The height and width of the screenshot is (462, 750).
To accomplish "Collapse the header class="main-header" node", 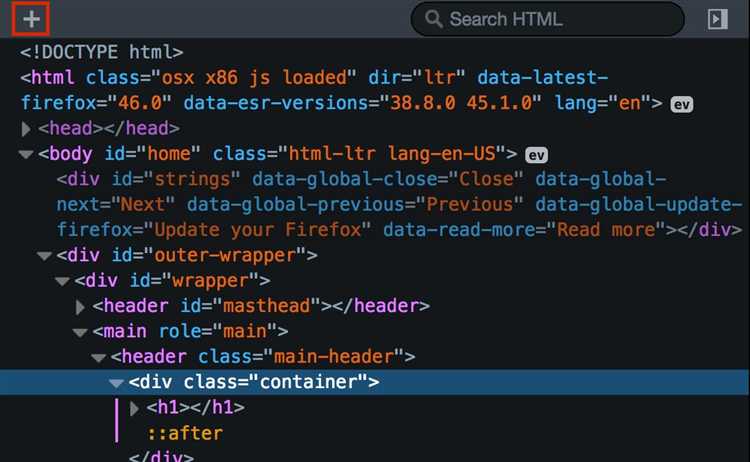I will (99, 357).
